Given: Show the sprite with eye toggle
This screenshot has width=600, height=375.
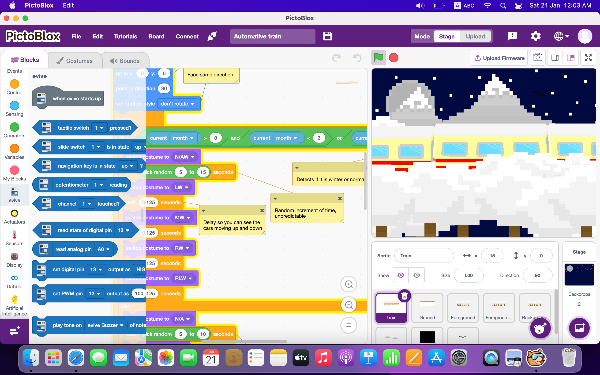Looking at the screenshot, I should tap(401, 275).
